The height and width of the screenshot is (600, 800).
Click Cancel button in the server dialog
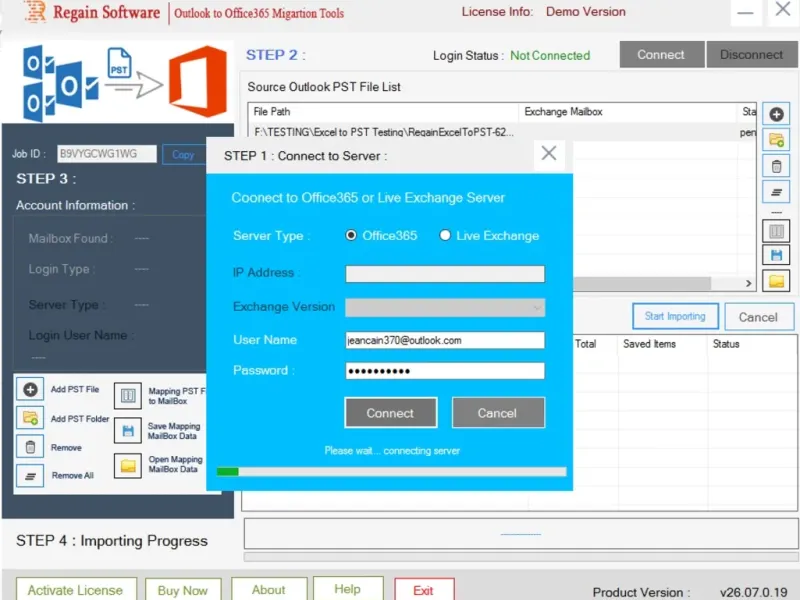point(498,413)
